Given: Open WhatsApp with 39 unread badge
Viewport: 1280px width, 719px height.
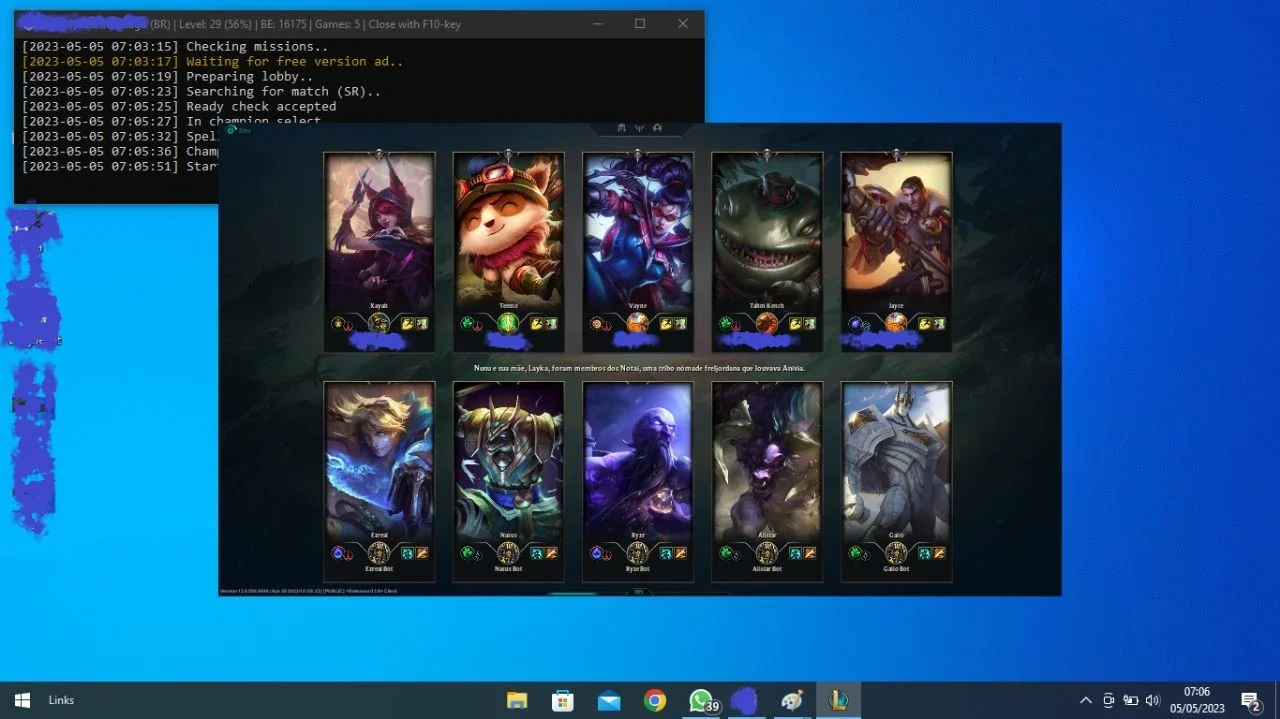Looking at the screenshot, I should pyautogui.click(x=702, y=700).
